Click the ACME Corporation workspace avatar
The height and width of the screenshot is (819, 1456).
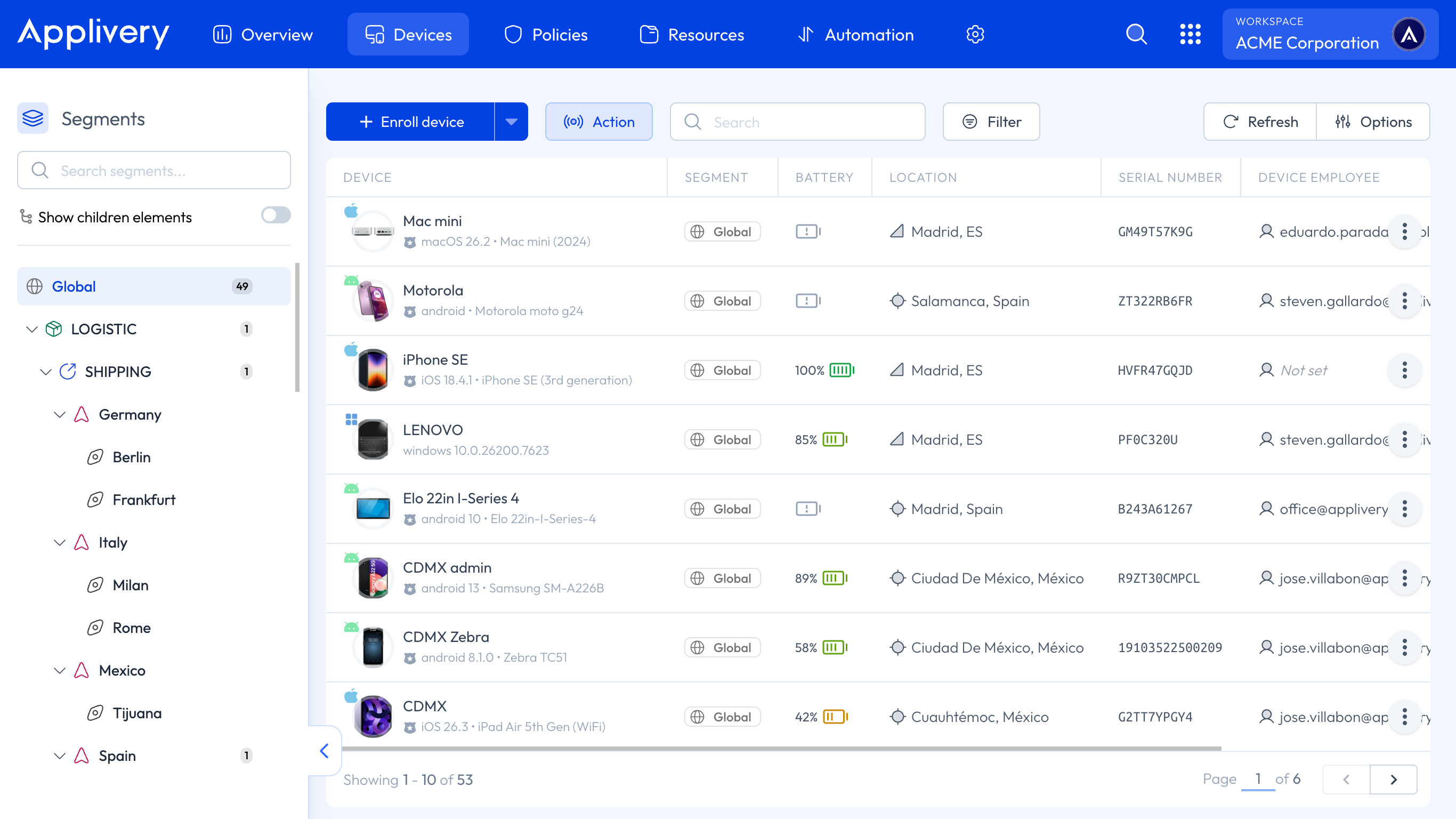1409,35
